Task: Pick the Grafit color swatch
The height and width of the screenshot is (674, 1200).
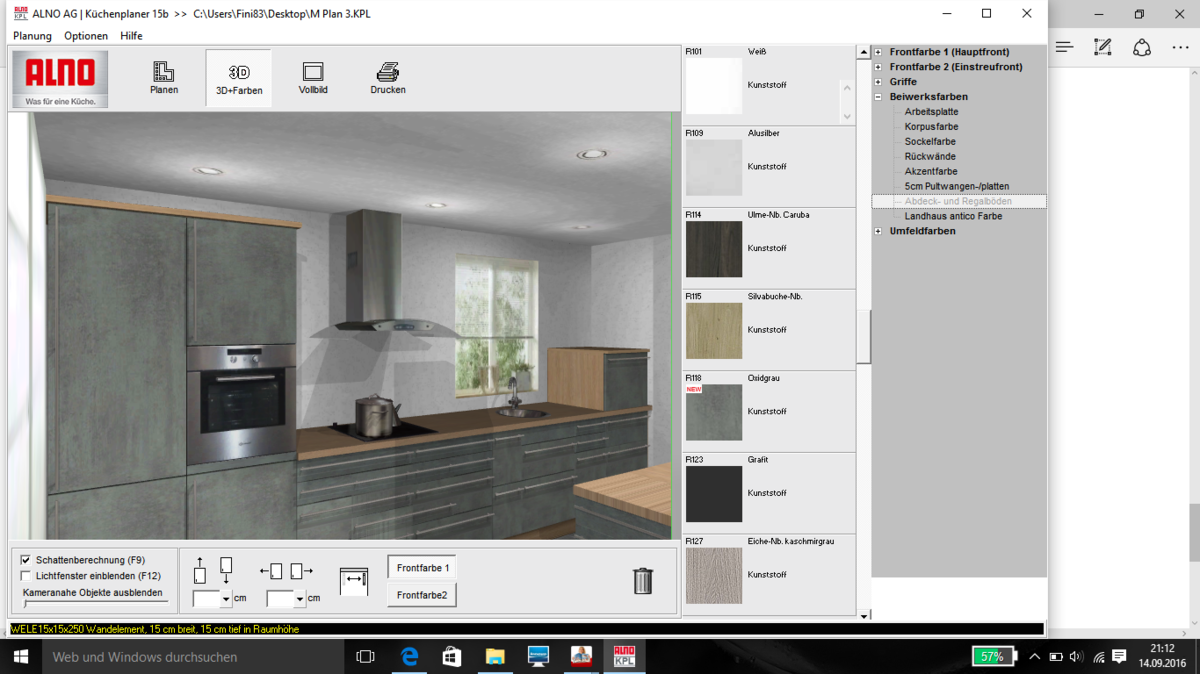Action: 714,494
